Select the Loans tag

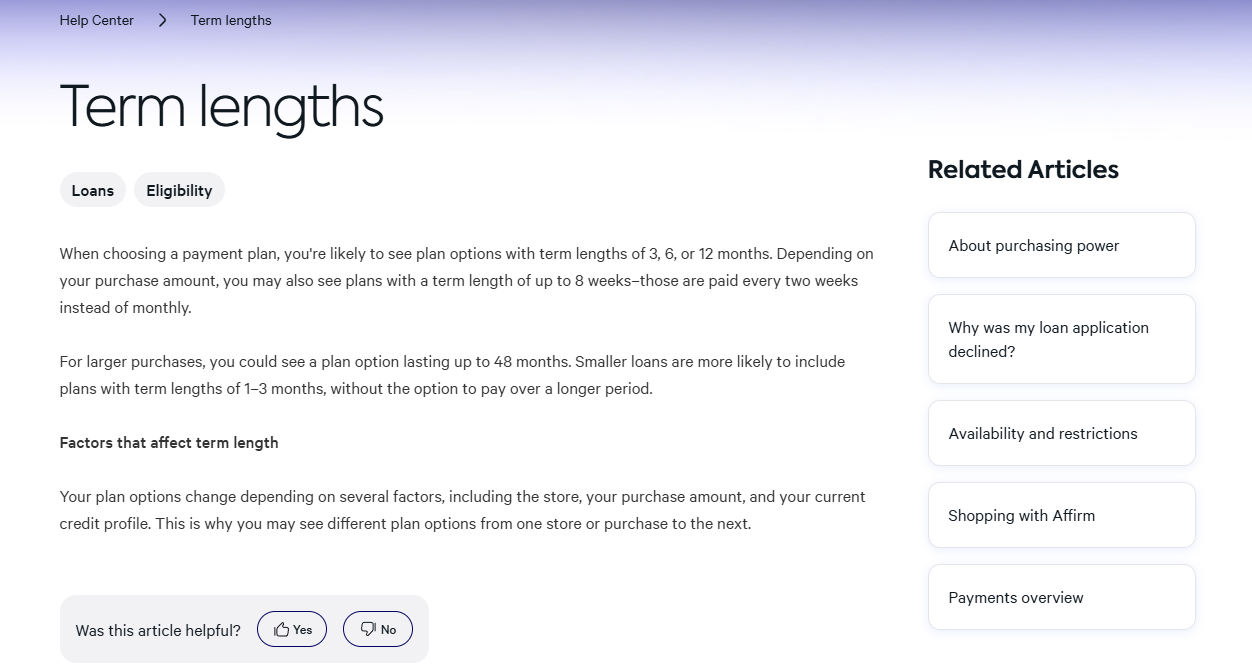[x=92, y=189]
